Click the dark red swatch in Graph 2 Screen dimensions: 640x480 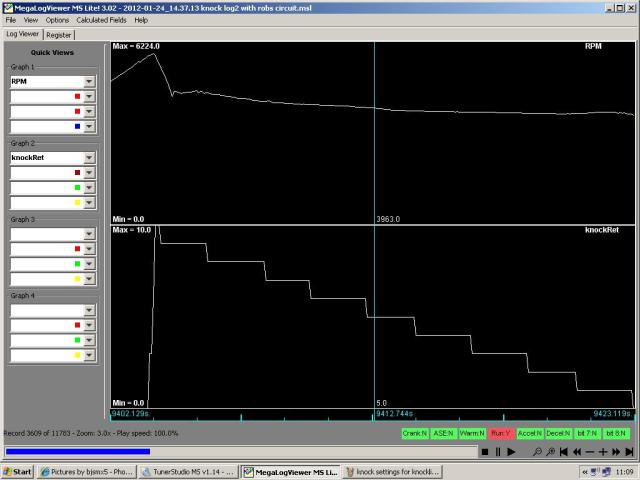77,173
